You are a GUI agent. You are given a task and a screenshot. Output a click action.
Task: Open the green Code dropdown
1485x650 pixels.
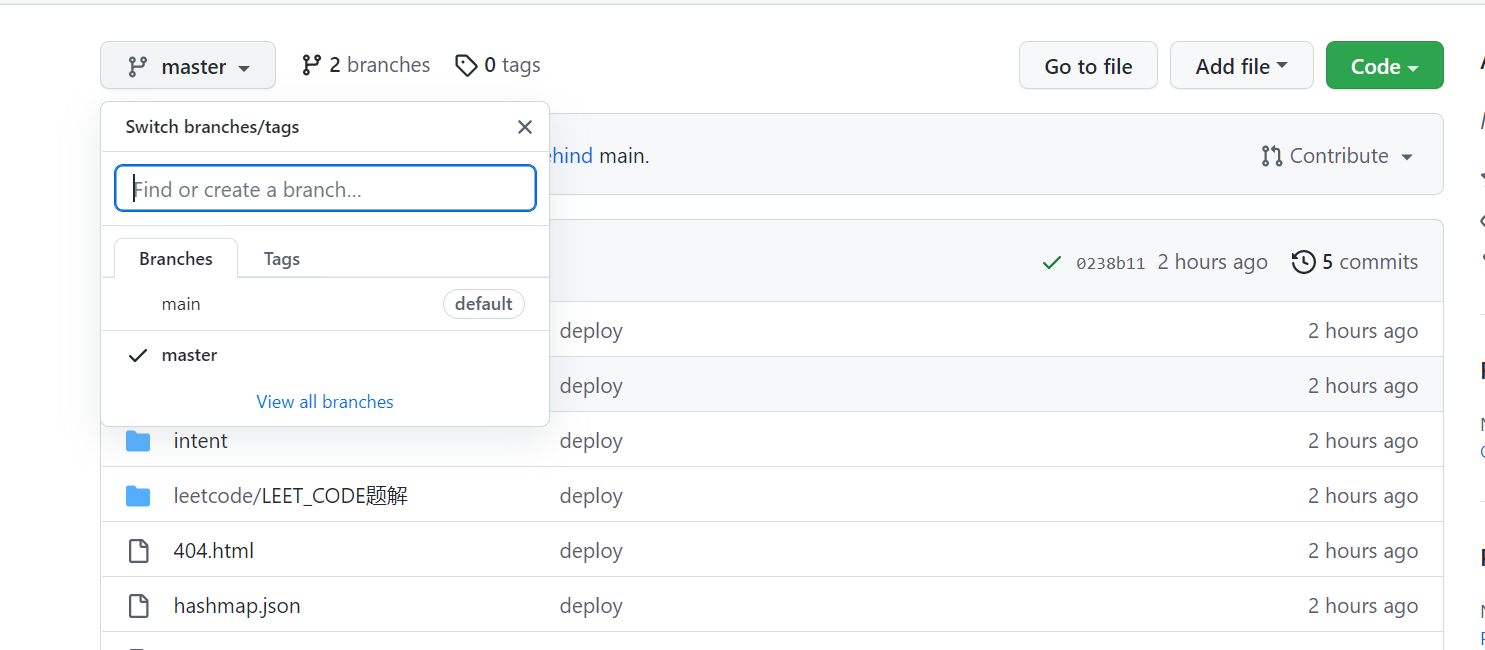1384,66
